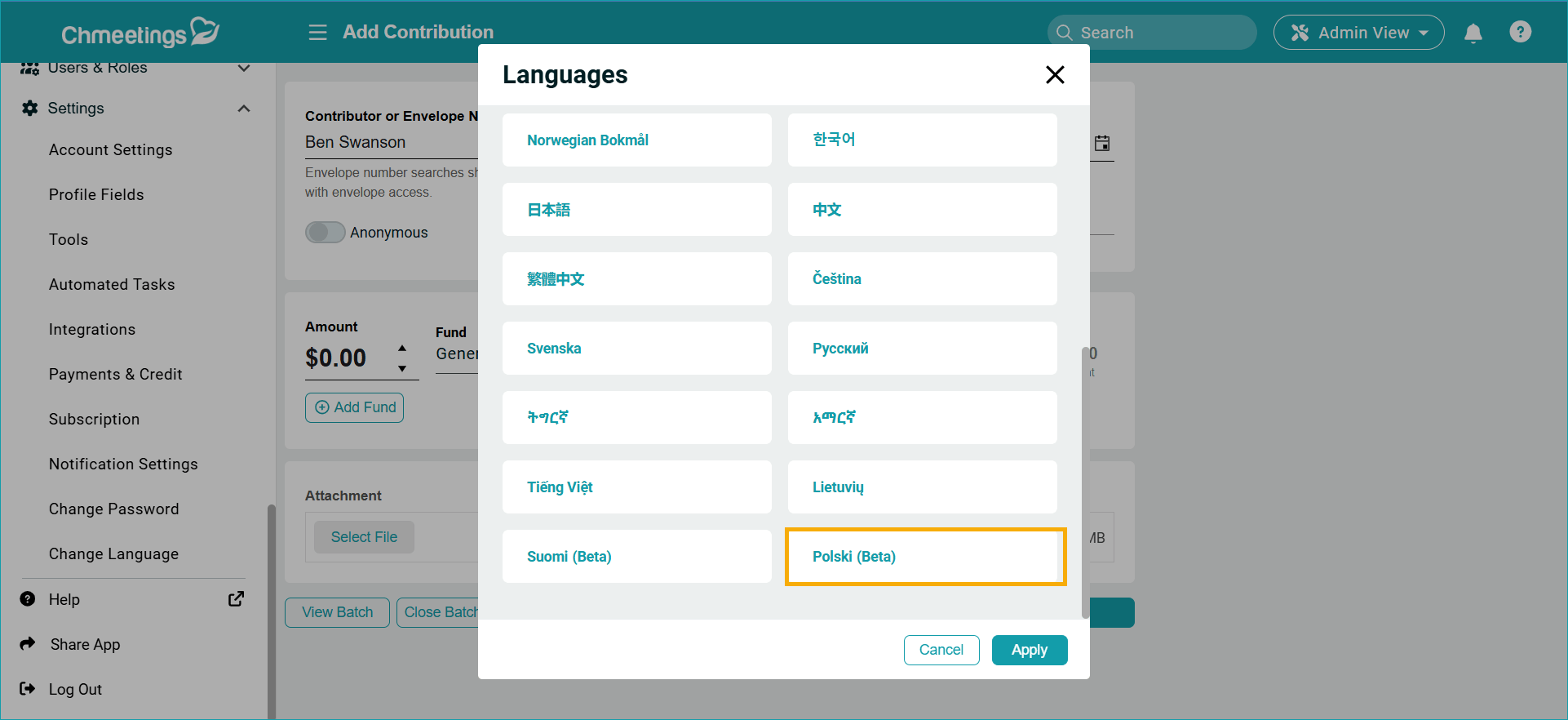
Task: Open the help question mark icon in header
Action: [x=1521, y=32]
